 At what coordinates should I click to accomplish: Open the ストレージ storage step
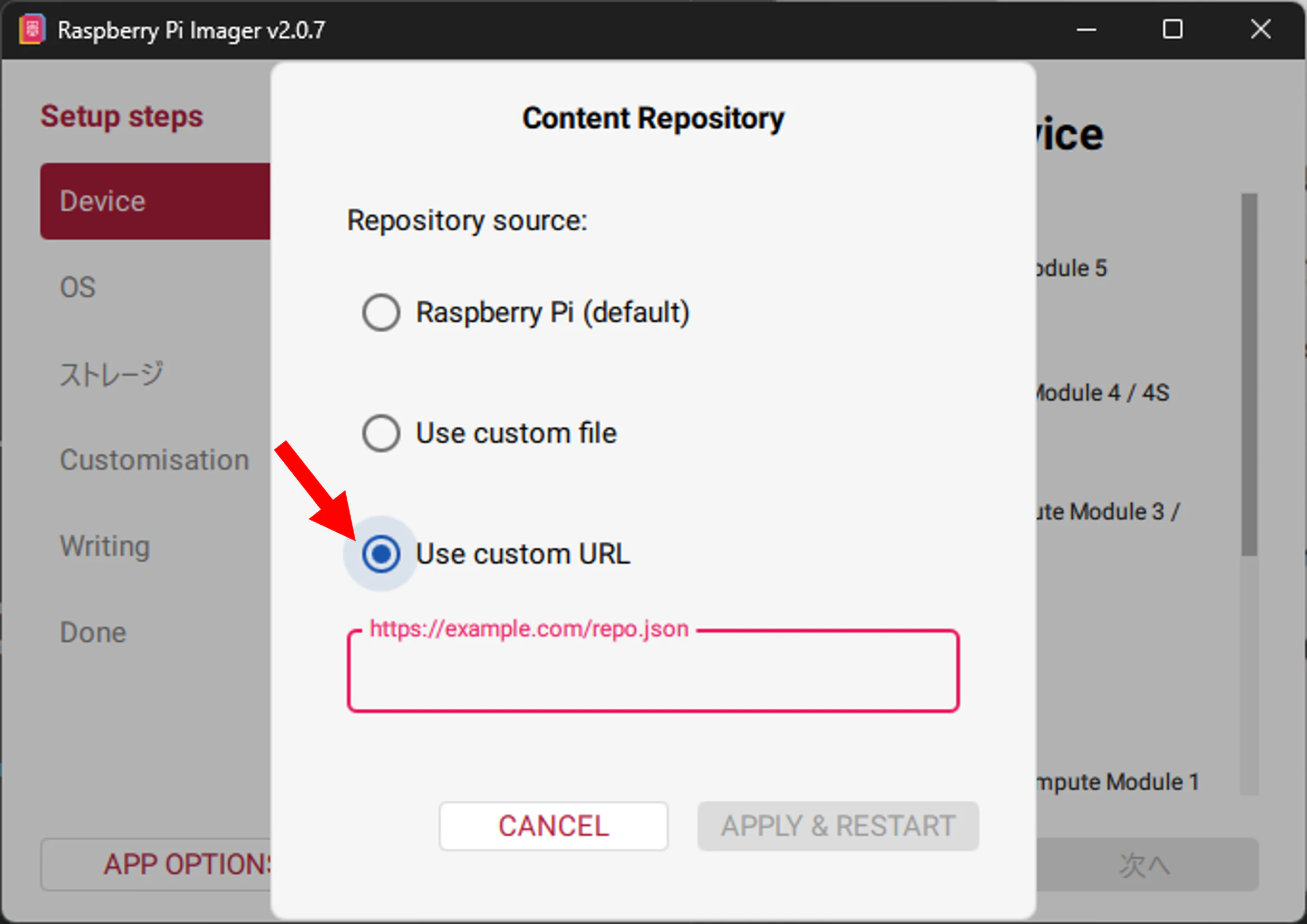(x=112, y=374)
